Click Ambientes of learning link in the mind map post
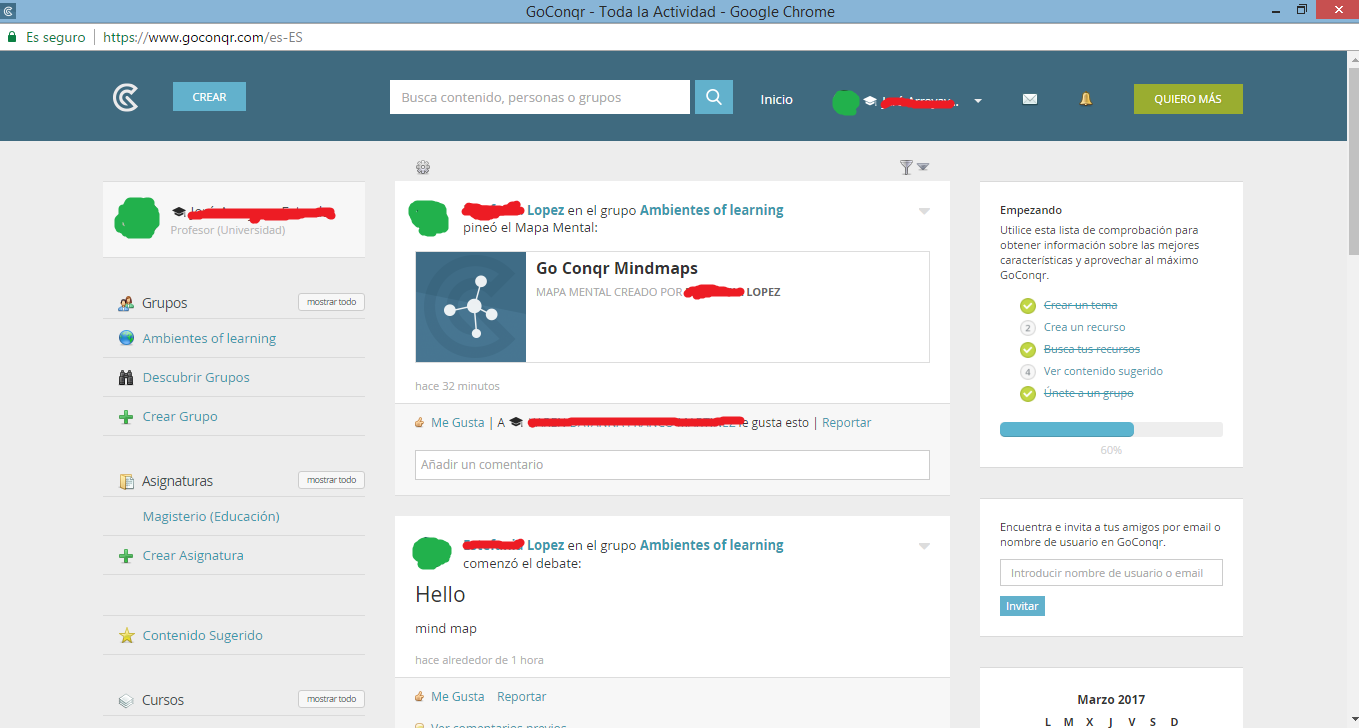1359x728 pixels. click(x=711, y=210)
